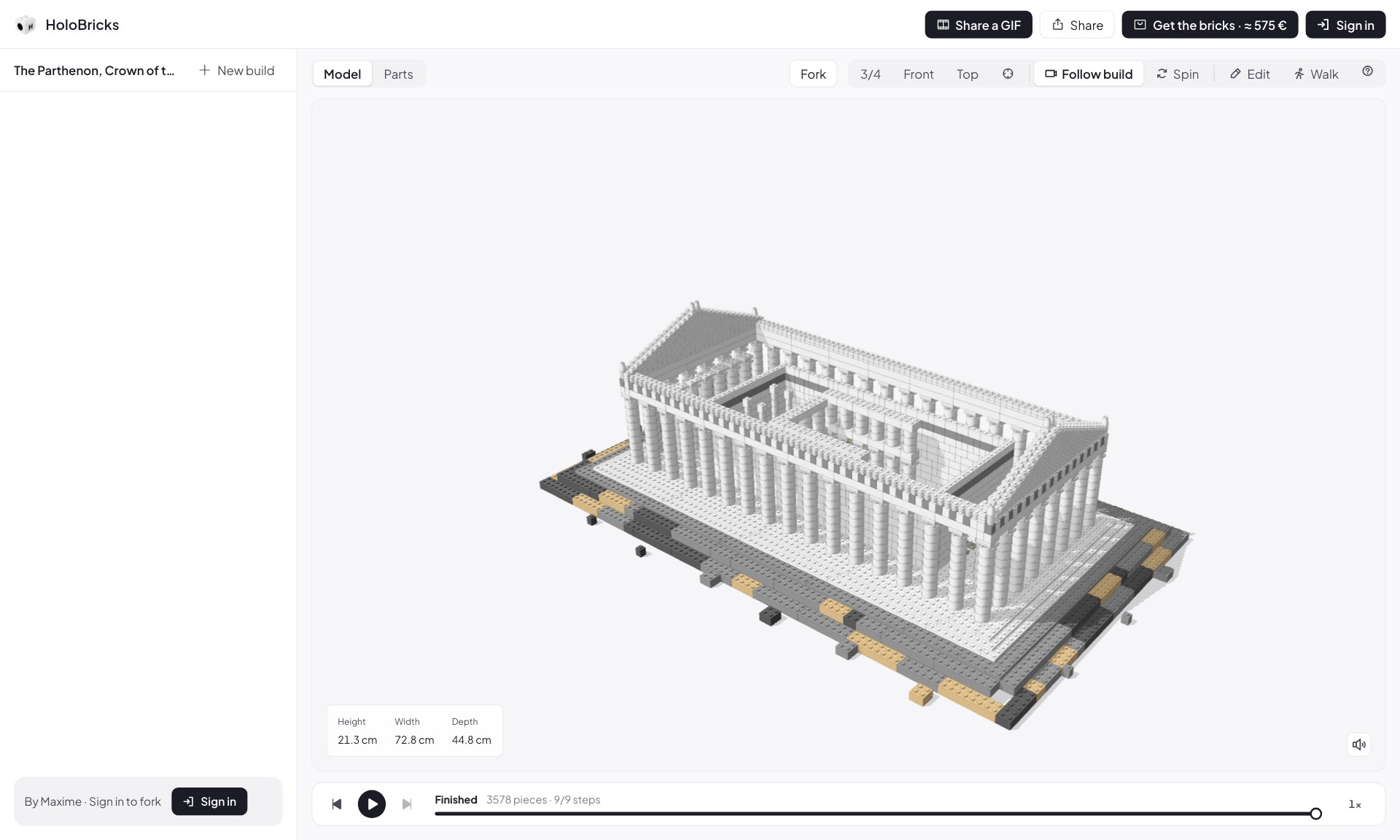Click the Depth 44.8 cm value
1400x840 pixels.
click(471, 740)
